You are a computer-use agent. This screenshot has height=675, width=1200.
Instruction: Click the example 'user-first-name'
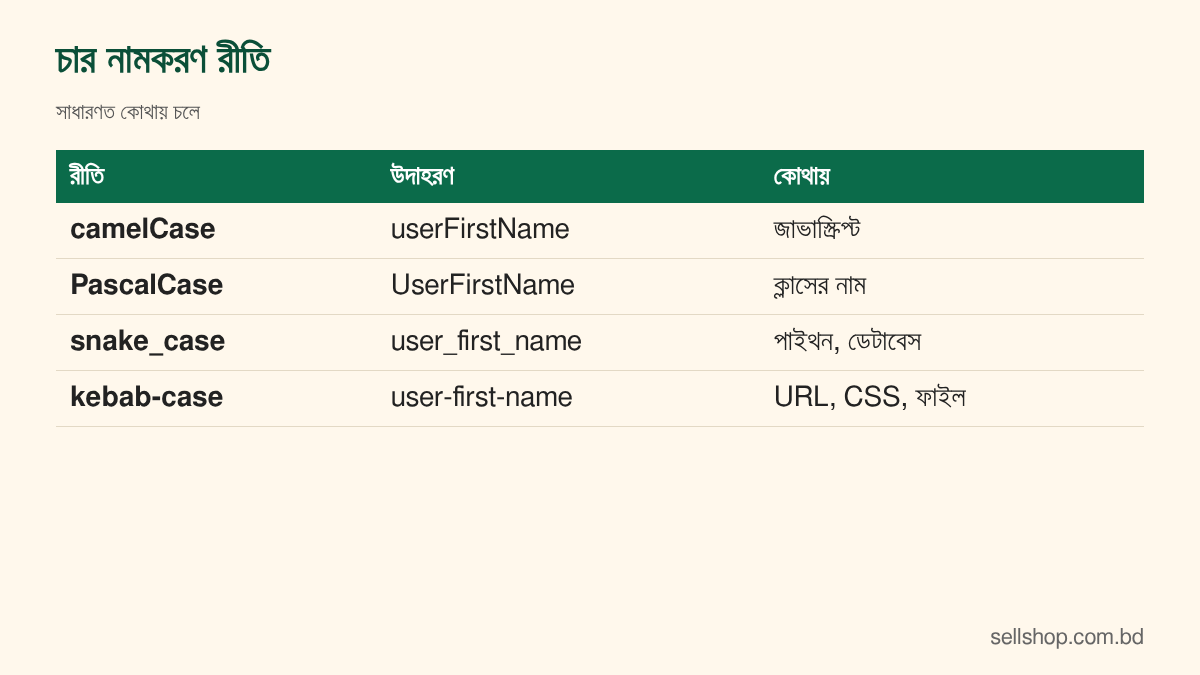[x=482, y=397]
